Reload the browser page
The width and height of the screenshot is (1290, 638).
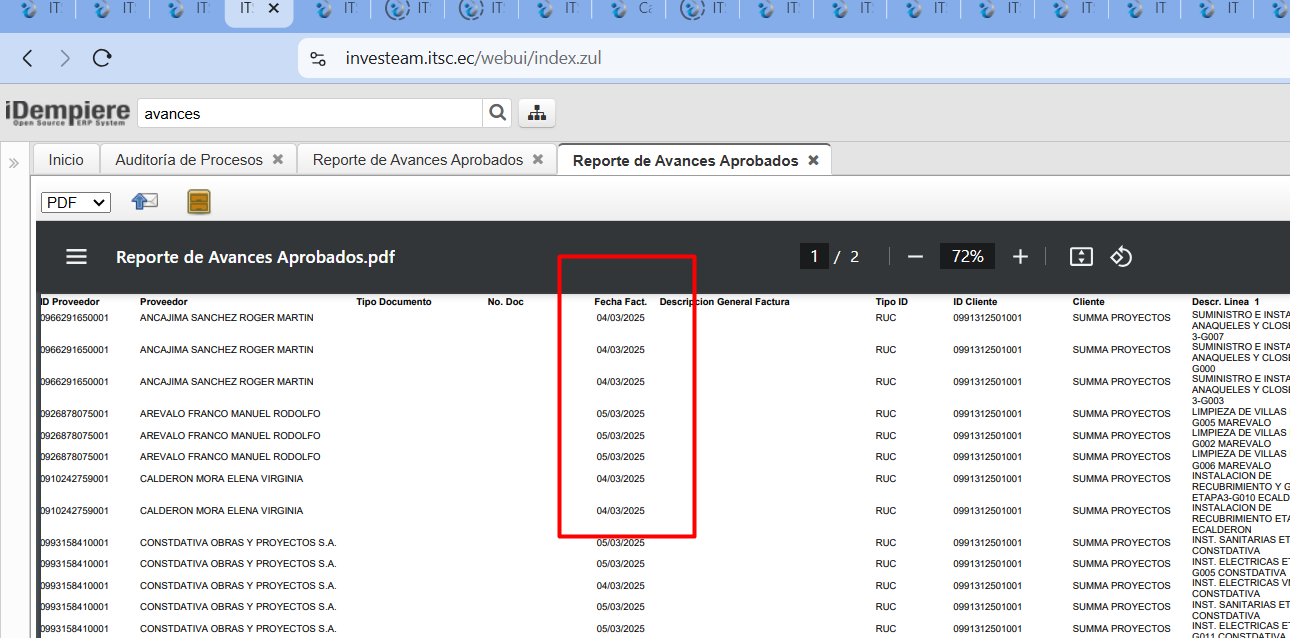[x=102, y=58]
